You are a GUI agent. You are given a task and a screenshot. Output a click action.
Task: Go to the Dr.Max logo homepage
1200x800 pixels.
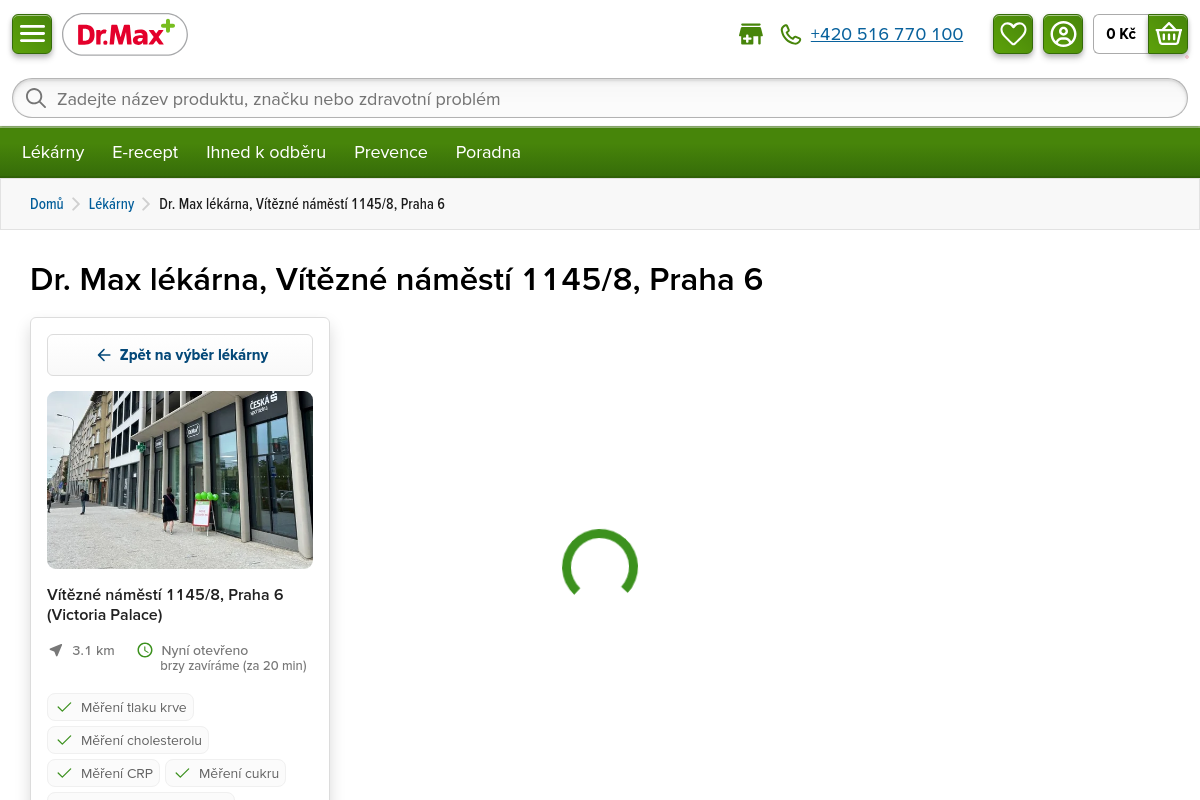[x=125, y=35]
